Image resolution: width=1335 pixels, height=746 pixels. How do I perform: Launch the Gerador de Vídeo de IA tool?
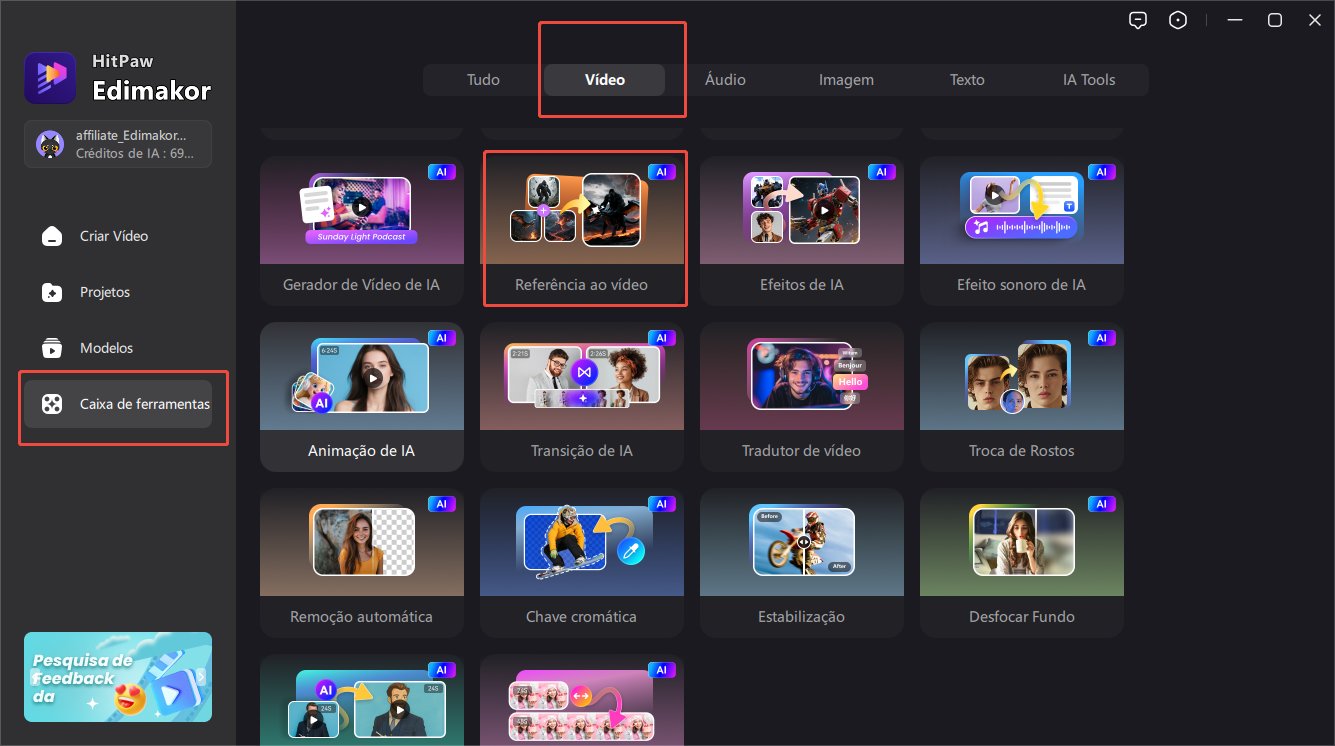coord(361,230)
